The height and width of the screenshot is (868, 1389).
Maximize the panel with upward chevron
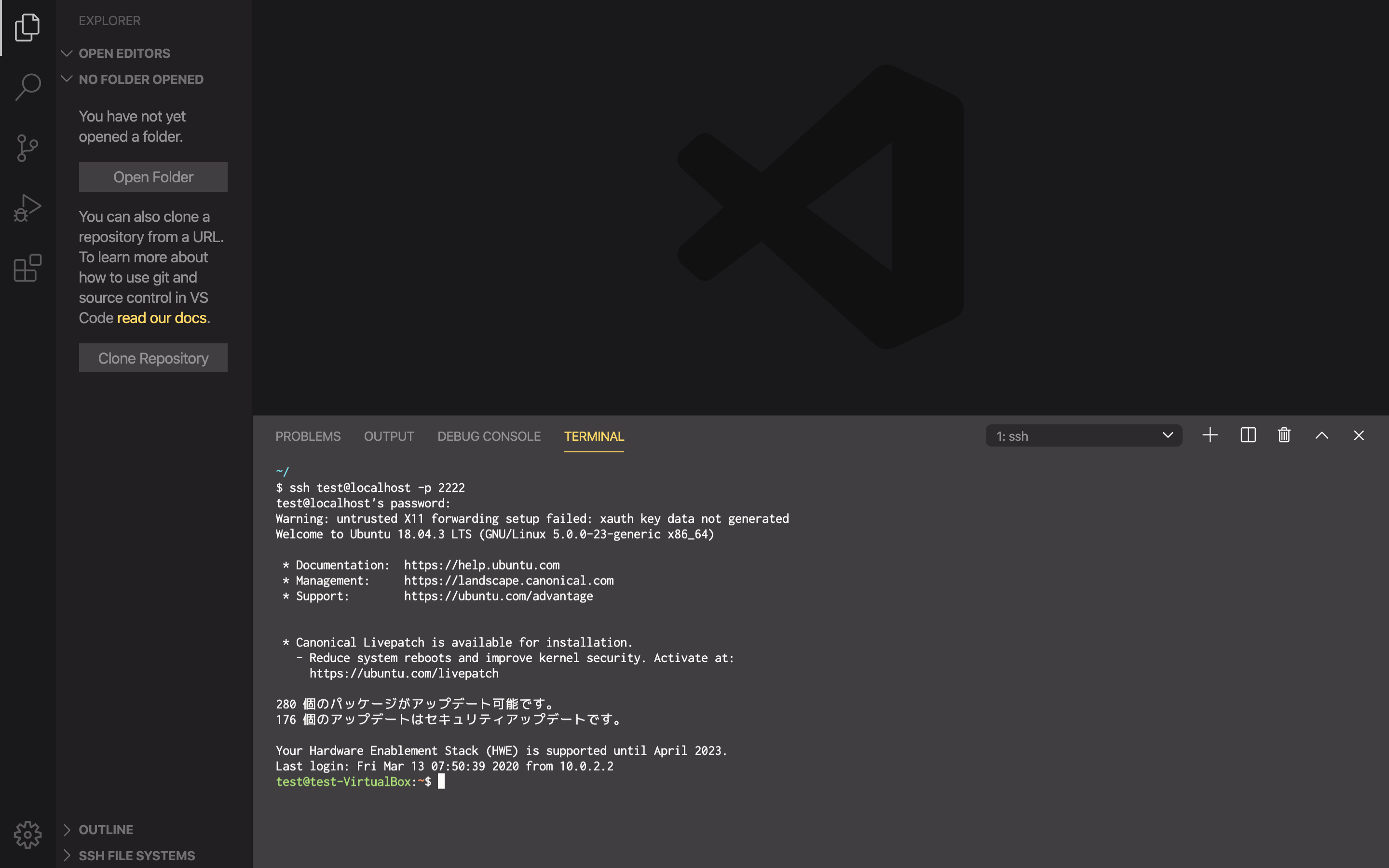tap(1321, 435)
